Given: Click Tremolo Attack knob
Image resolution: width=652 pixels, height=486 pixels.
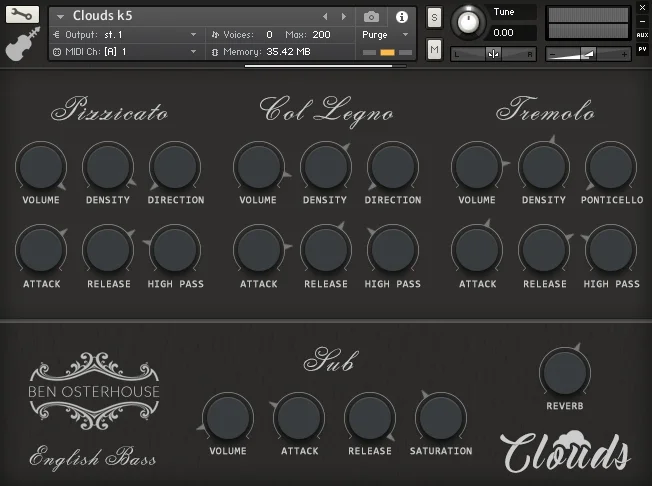Looking at the screenshot, I should [477, 250].
